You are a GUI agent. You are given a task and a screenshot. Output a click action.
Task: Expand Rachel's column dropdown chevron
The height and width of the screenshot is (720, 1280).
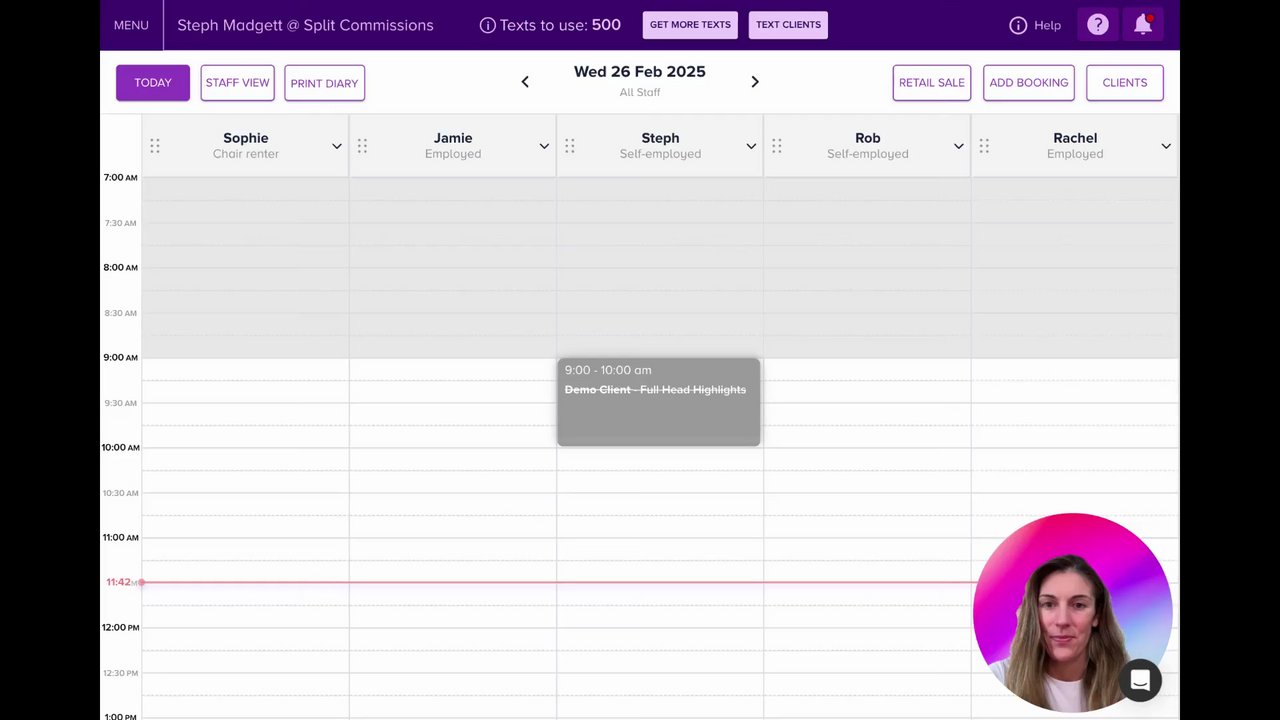pos(1166,146)
